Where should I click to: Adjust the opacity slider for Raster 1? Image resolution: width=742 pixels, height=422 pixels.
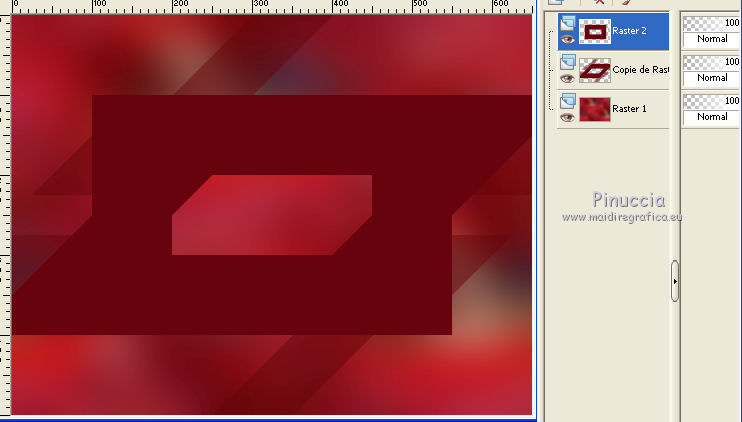click(711, 101)
